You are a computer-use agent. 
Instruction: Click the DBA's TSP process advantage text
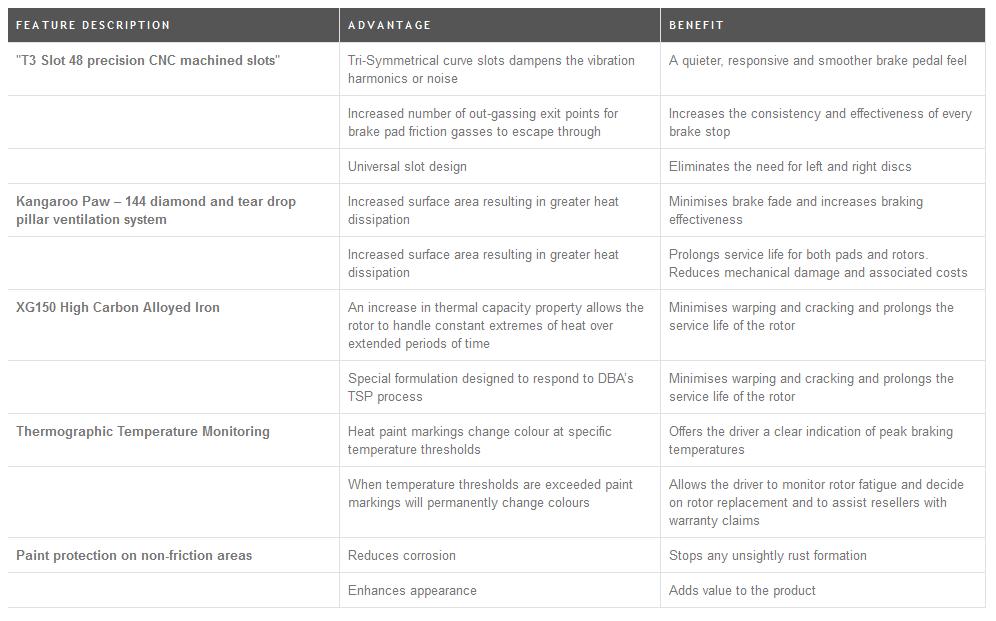[490, 387]
